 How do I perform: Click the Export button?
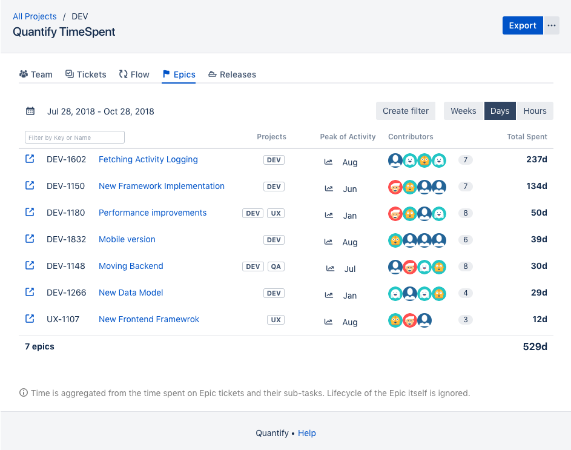523,25
